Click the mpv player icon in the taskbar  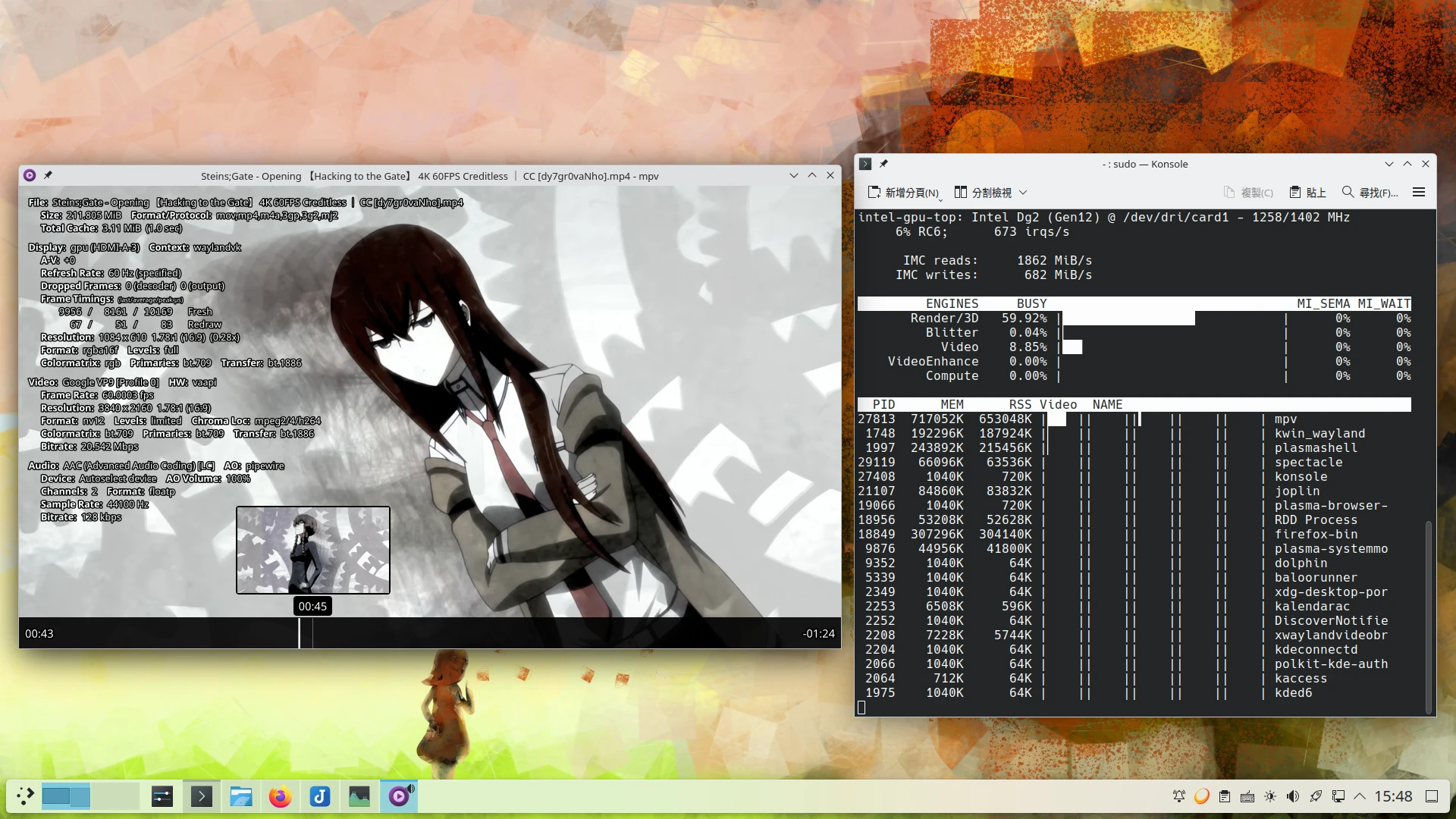coord(398,796)
